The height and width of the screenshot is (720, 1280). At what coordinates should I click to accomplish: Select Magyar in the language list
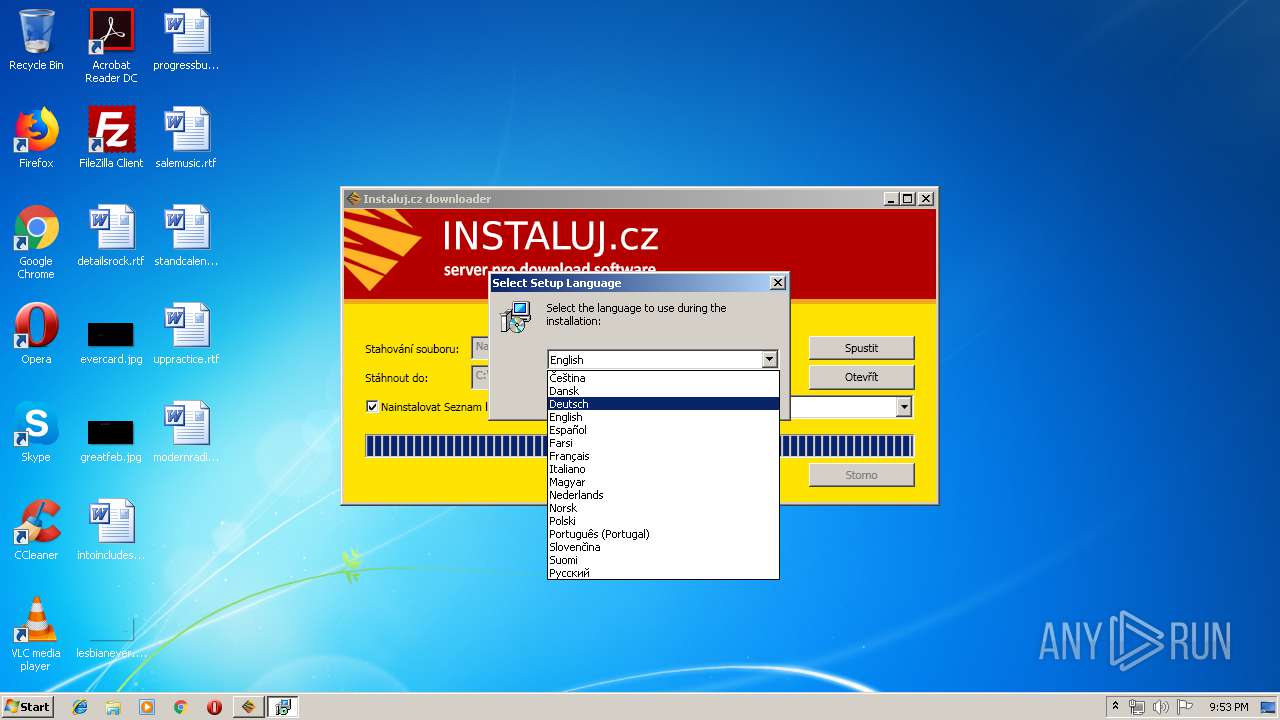point(663,482)
